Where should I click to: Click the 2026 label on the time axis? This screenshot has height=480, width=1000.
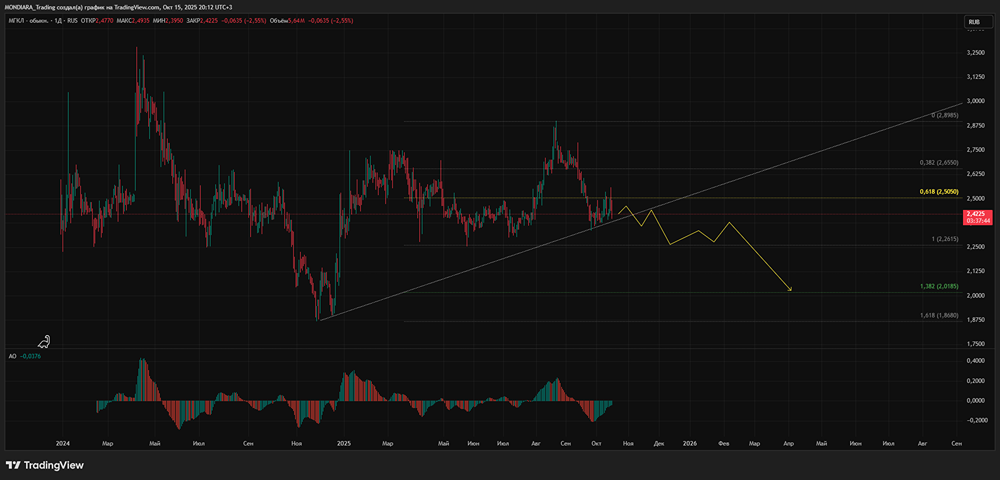tap(689, 442)
